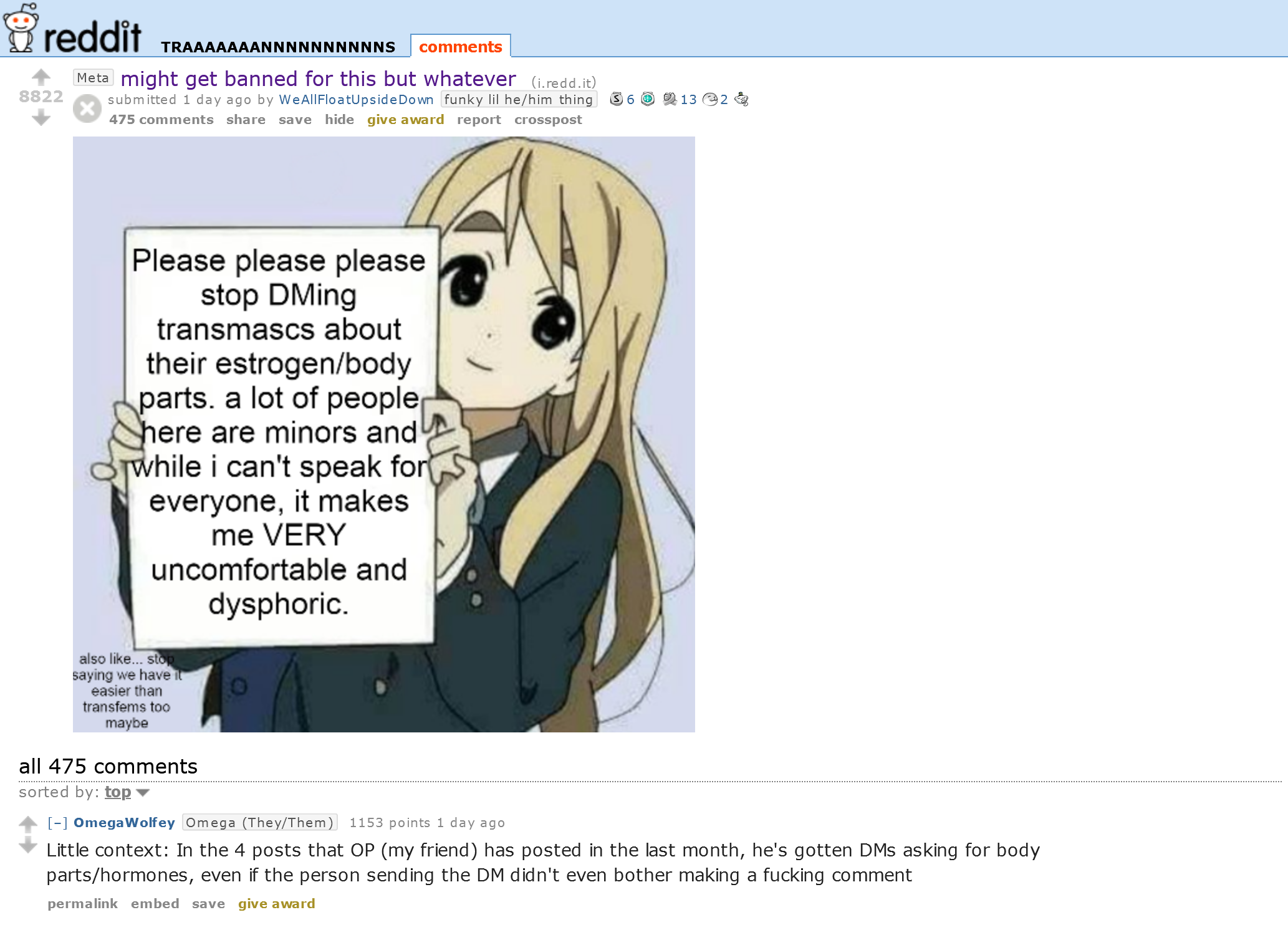
Task: Open the post title link
Action: point(318,79)
